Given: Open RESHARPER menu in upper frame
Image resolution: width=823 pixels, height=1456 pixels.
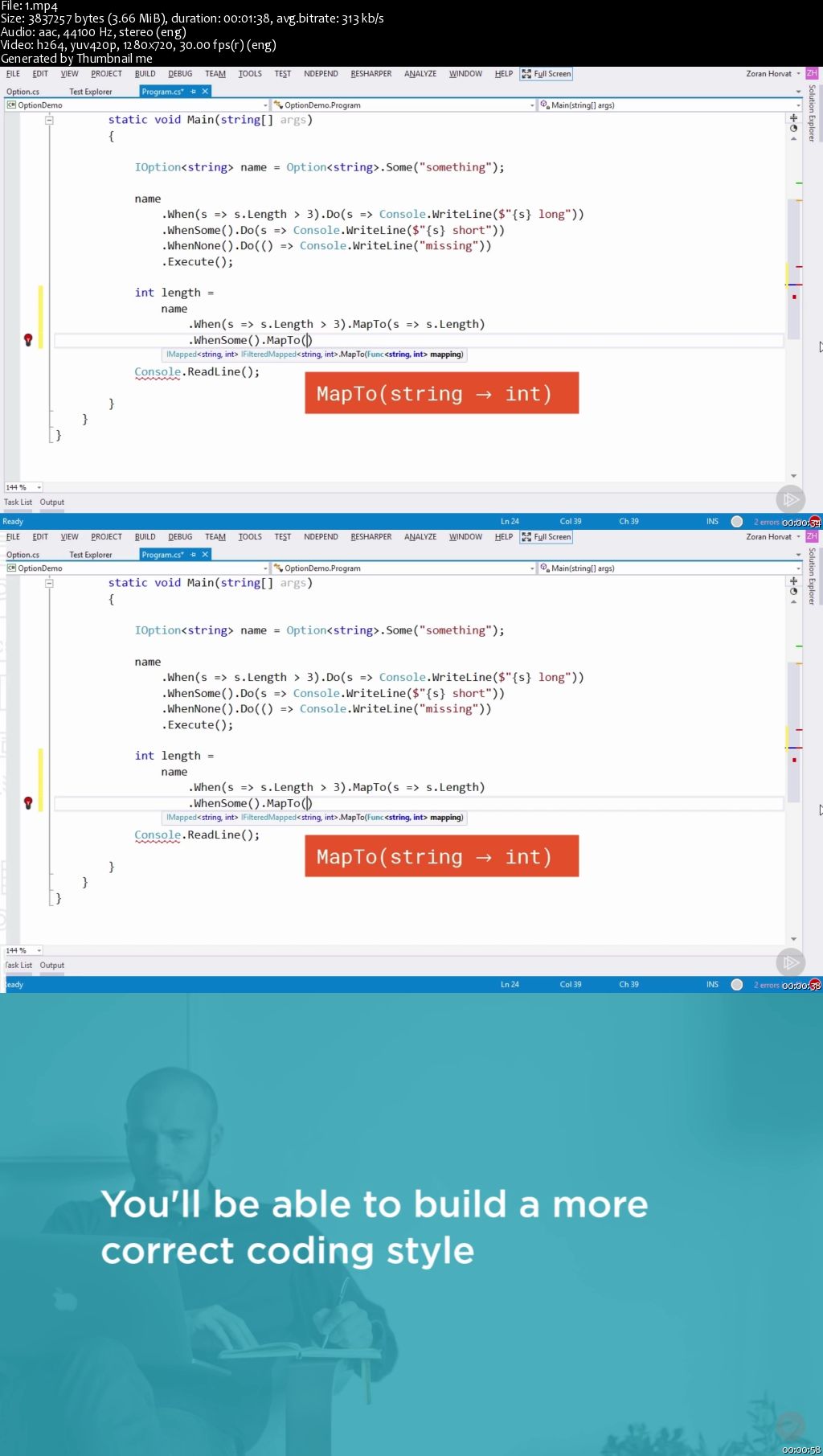Looking at the screenshot, I should [371, 74].
